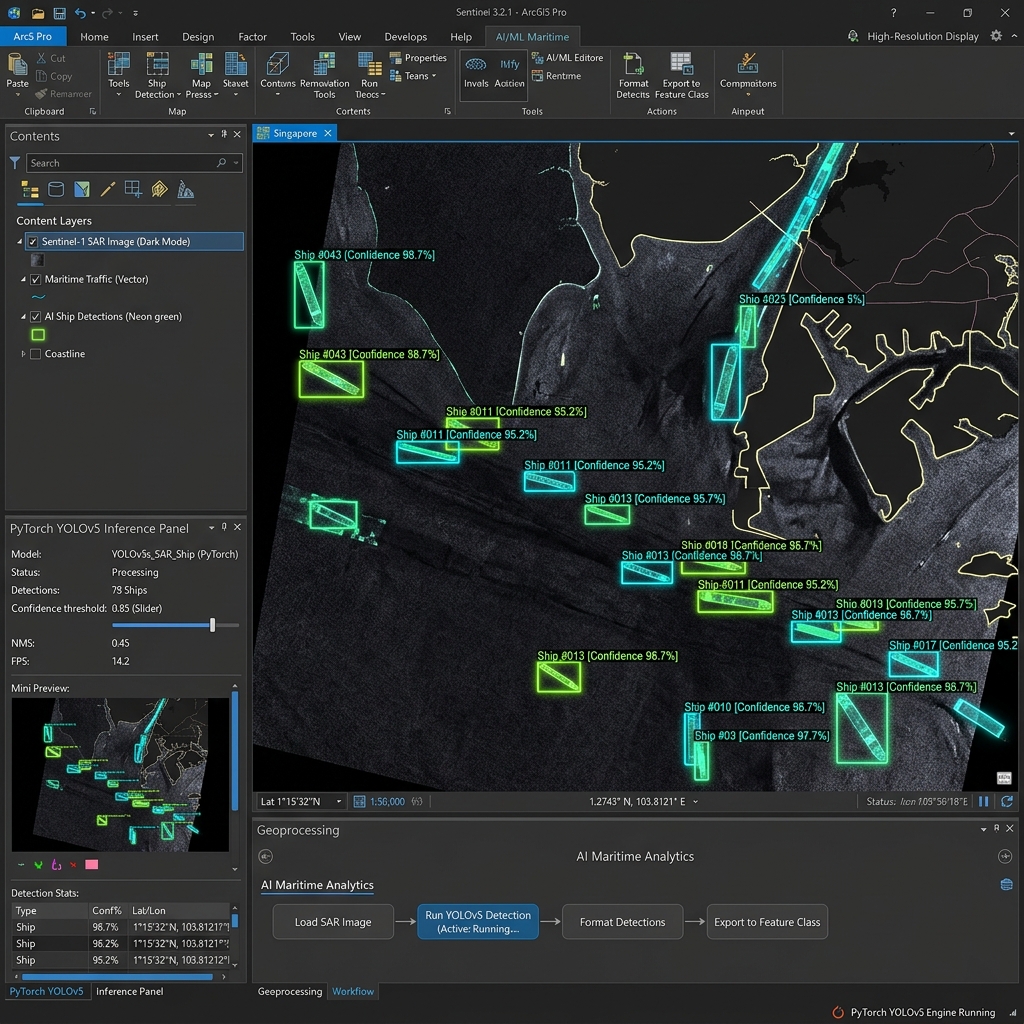Click Run YOLOv5 Detection active button

[478, 922]
